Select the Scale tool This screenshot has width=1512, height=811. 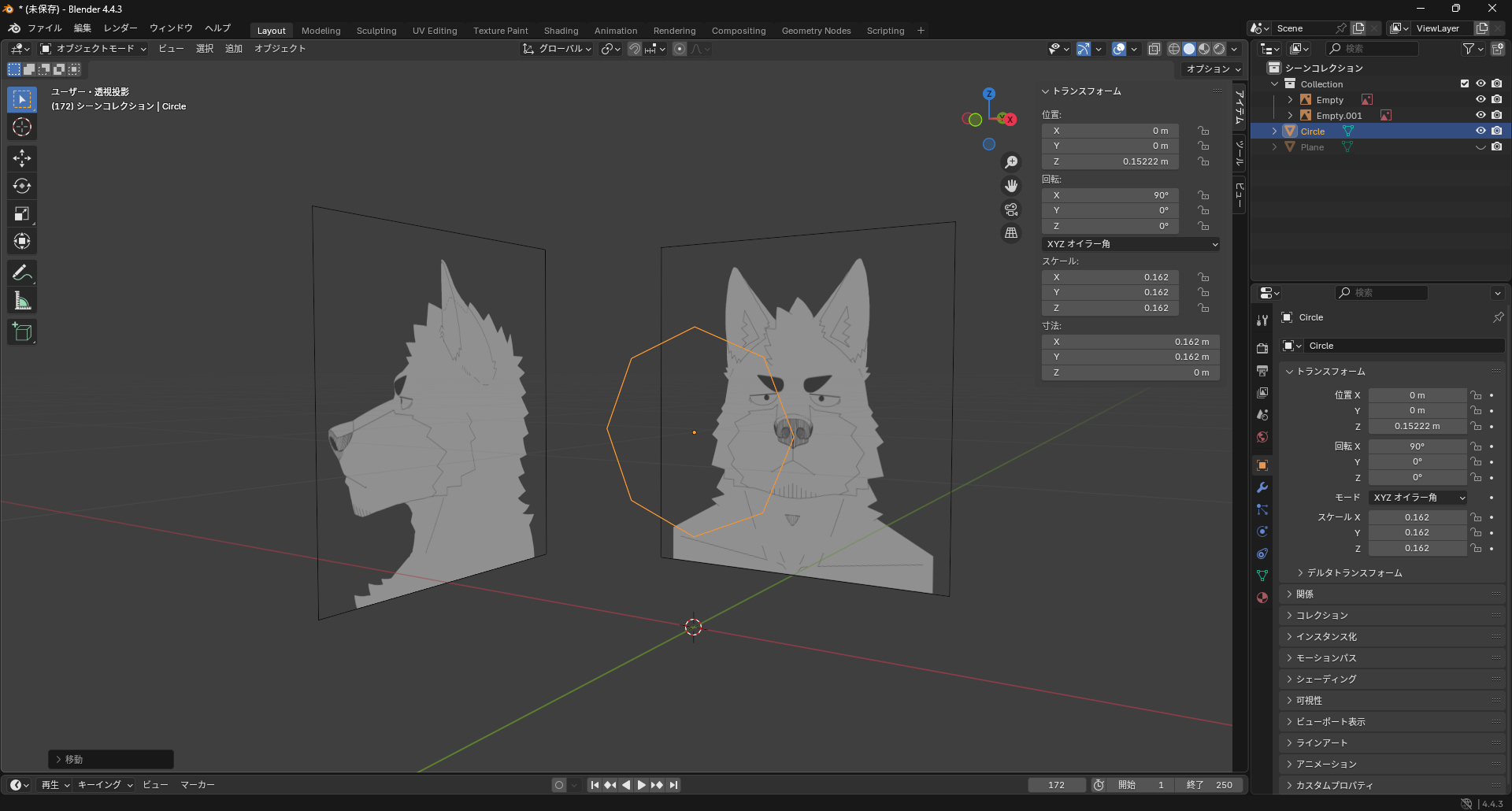click(22, 213)
